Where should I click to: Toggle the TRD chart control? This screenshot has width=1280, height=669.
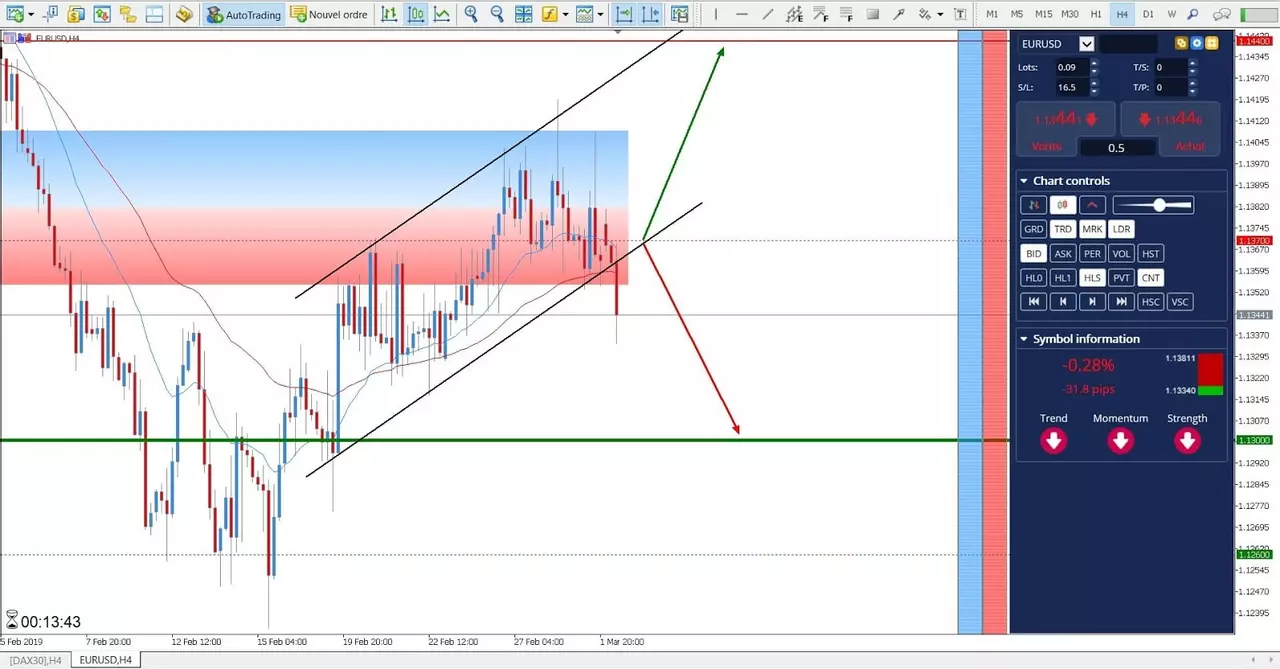[1063, 229]
